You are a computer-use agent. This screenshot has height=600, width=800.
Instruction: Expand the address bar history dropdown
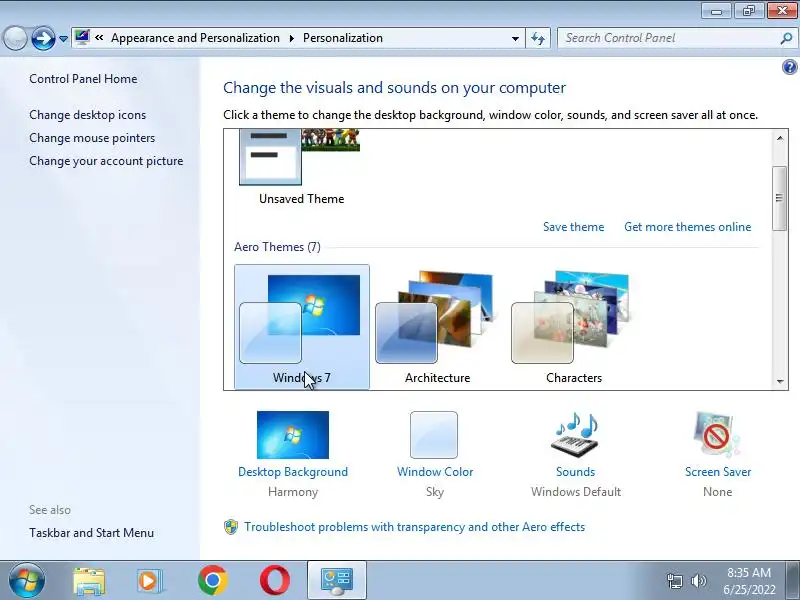[515, 38]
